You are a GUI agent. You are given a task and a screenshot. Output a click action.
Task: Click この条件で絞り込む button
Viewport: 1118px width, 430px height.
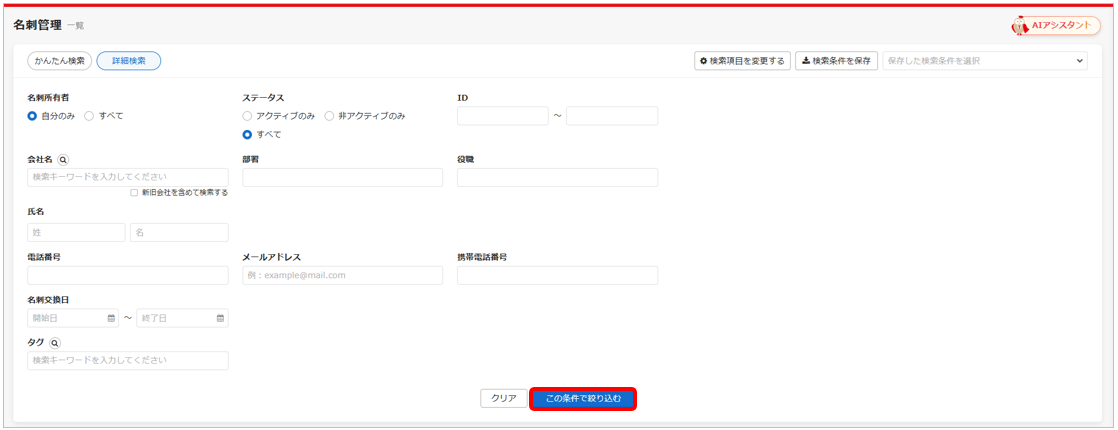pos(582,398)
